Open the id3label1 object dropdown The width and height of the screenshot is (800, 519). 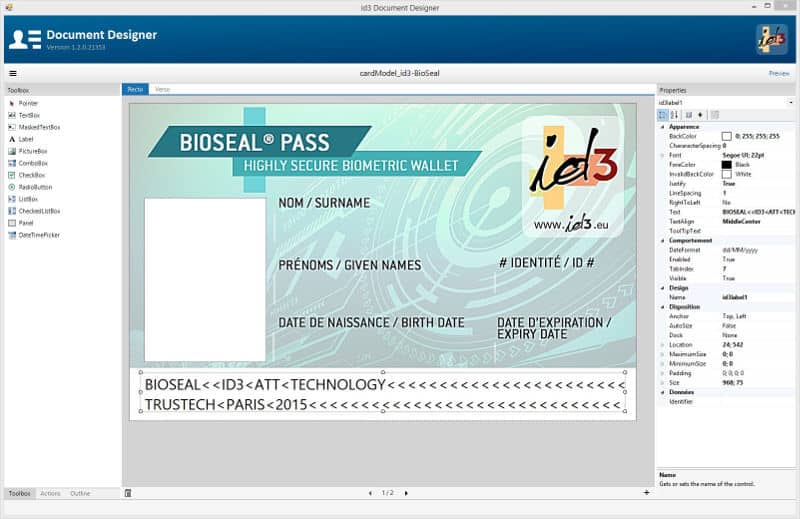coord(791,103)
